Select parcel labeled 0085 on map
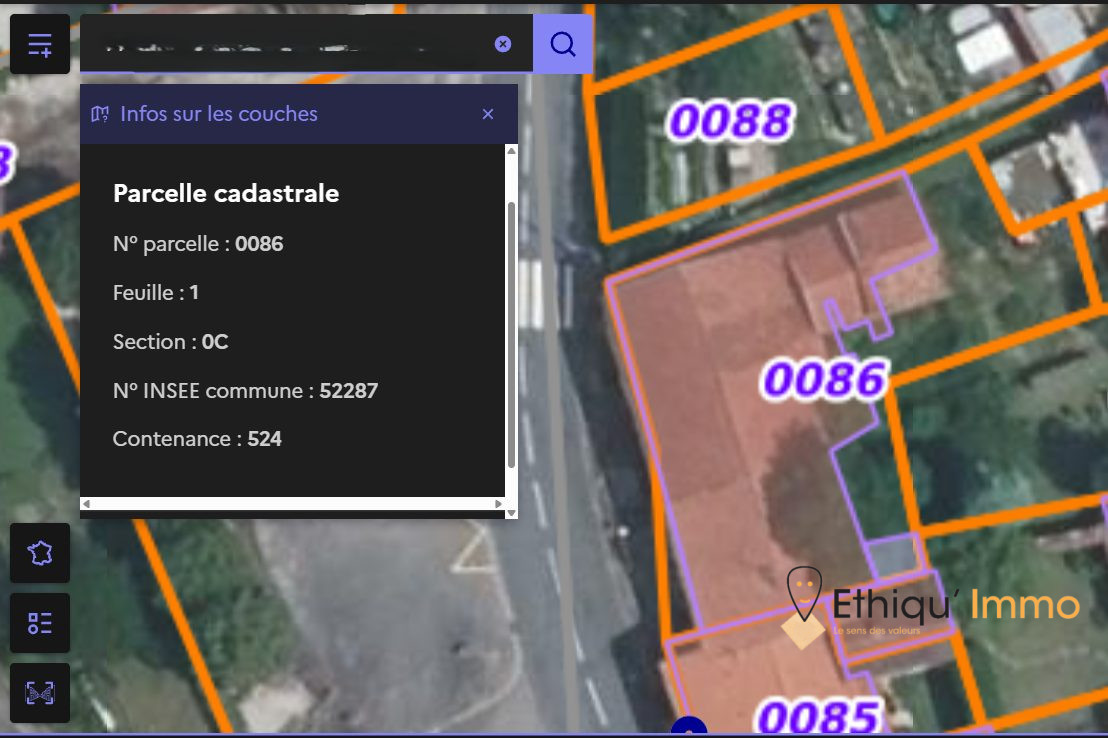The height and width of the screenshot is (738, 1108). (818, 717)
